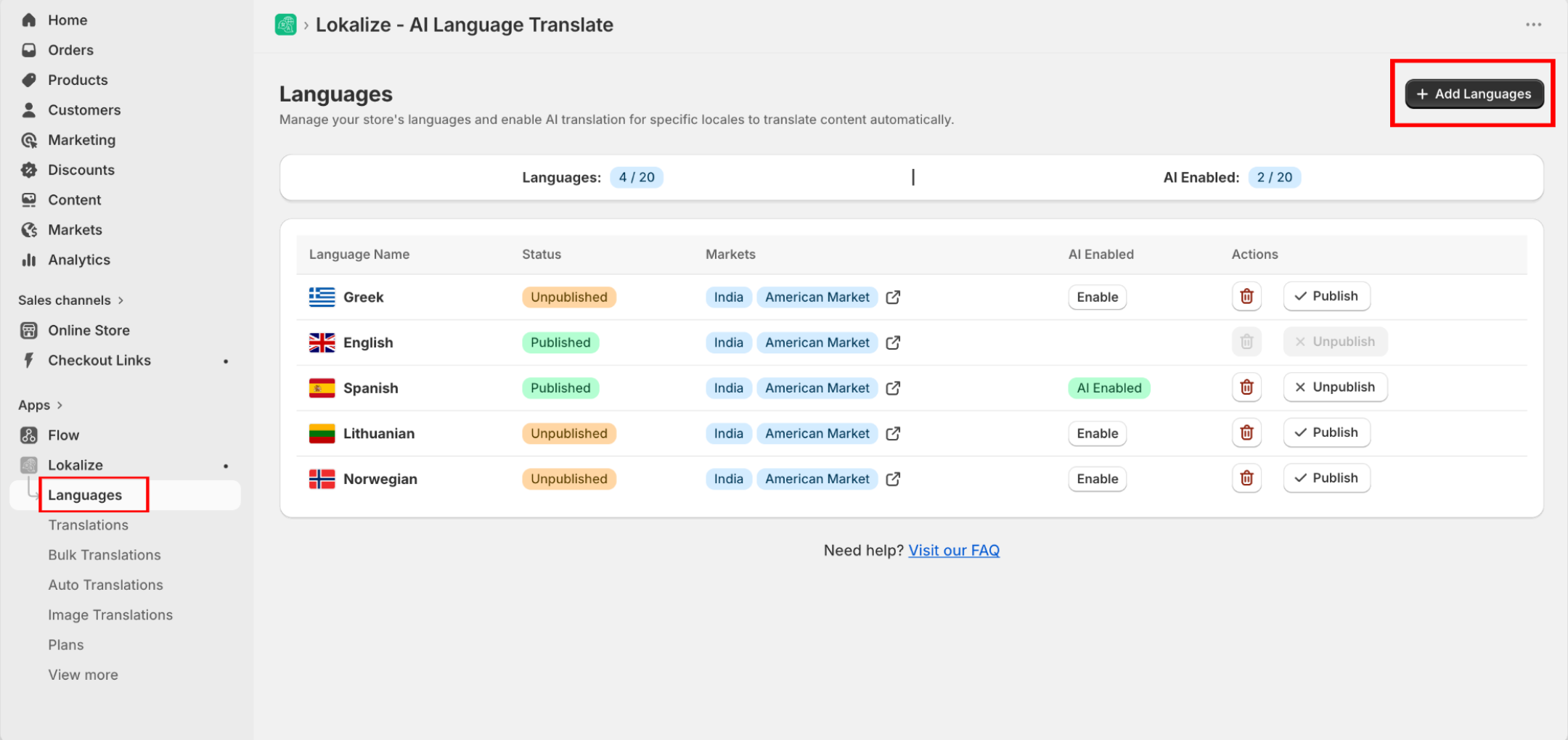
Task: Click the Published badge in English row
Action: tap(560, 342)
